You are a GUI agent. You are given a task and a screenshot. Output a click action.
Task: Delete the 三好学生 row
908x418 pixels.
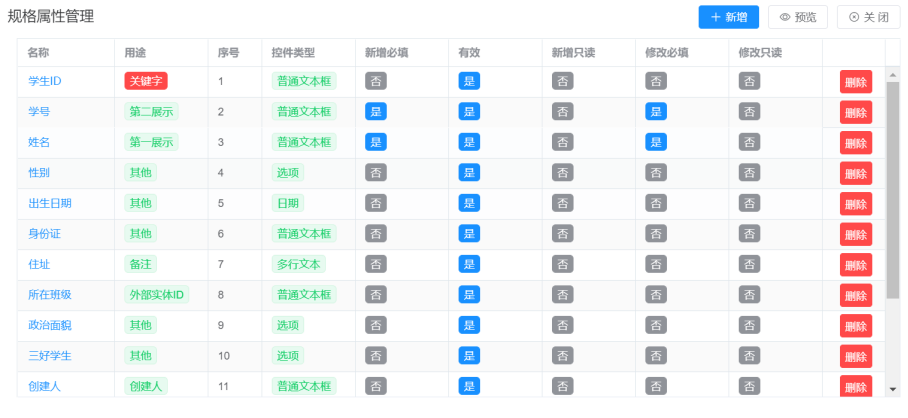point(856,356)
